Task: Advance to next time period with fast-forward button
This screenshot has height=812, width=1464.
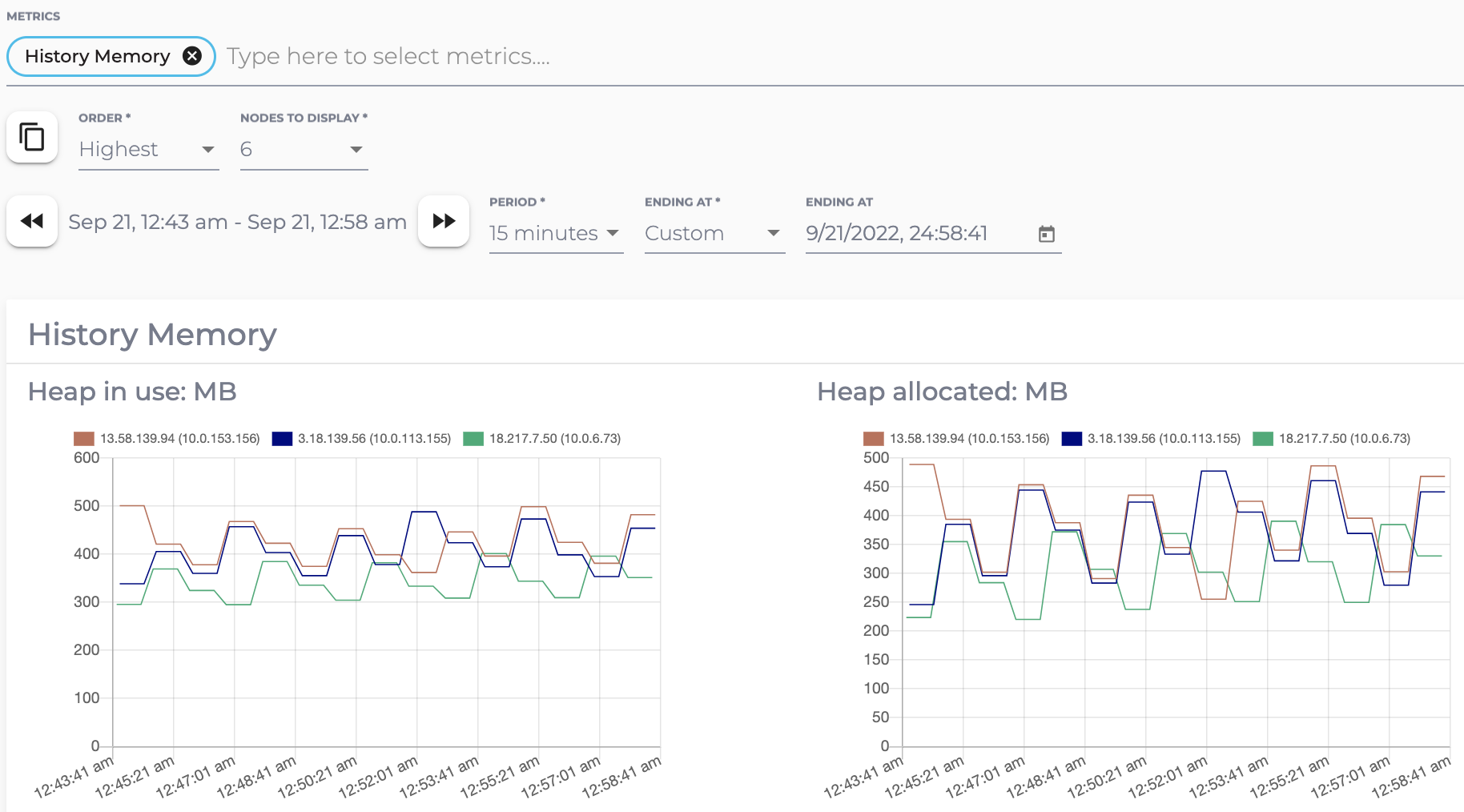Action: coord(444,221)
